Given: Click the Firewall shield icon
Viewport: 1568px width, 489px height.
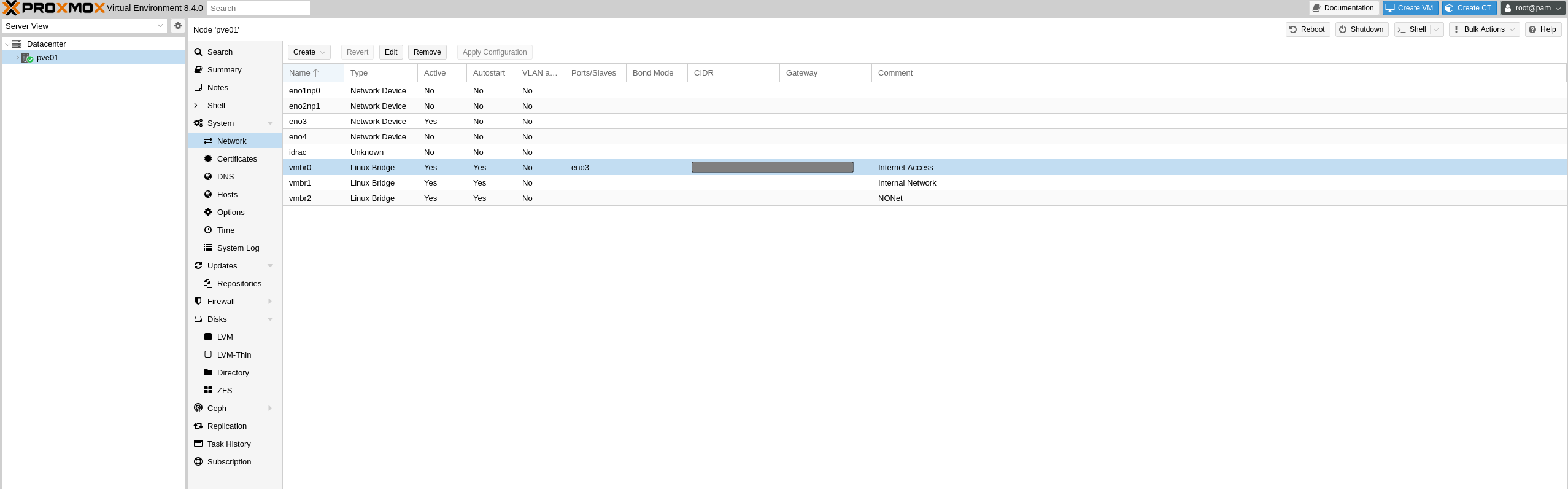Looking at the screenshot, I should pos(198,301).
